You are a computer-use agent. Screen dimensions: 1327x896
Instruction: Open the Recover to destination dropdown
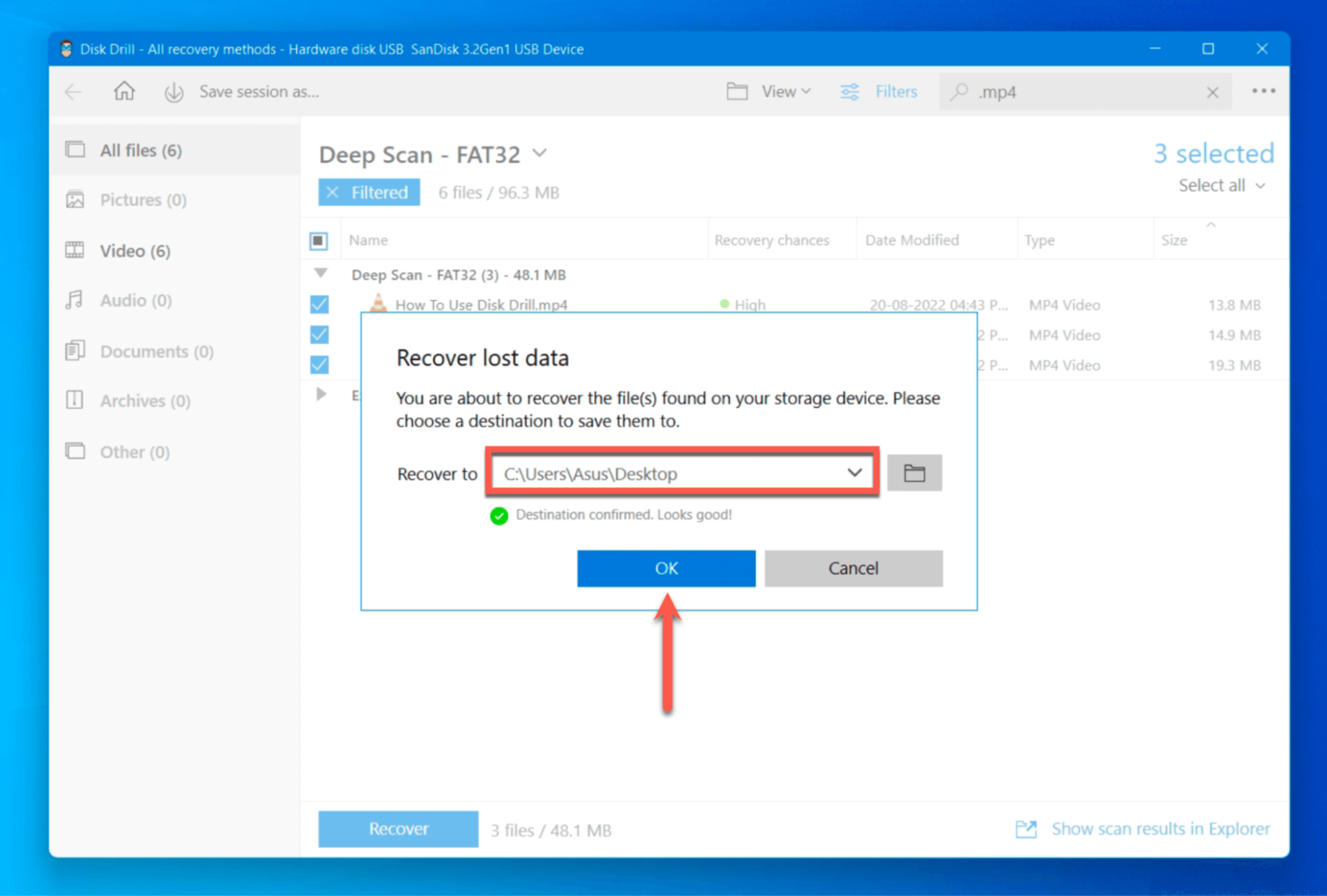[x=854, y=473]
